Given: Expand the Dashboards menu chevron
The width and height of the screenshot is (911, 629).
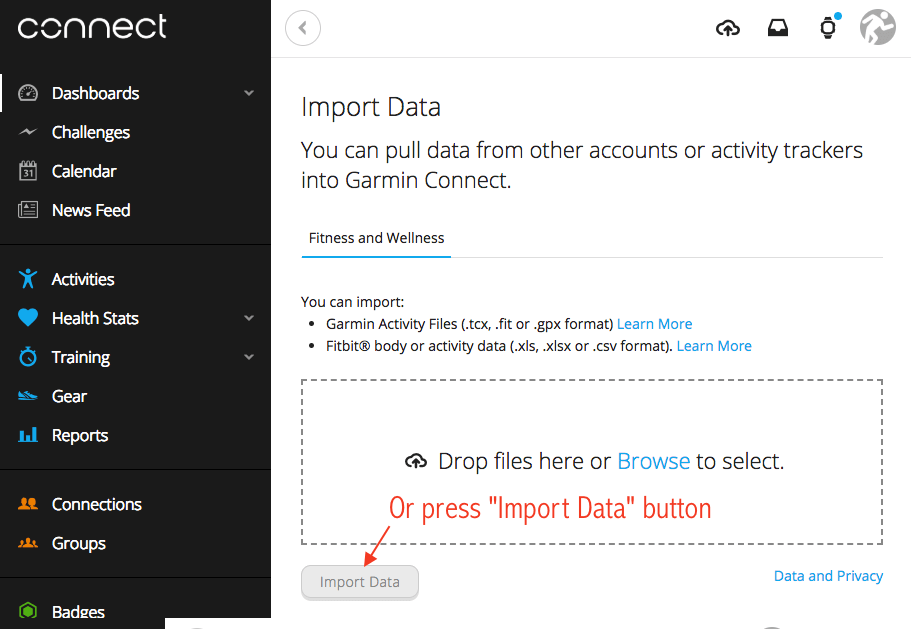Looking at the screenshot, I should (249, 93).
